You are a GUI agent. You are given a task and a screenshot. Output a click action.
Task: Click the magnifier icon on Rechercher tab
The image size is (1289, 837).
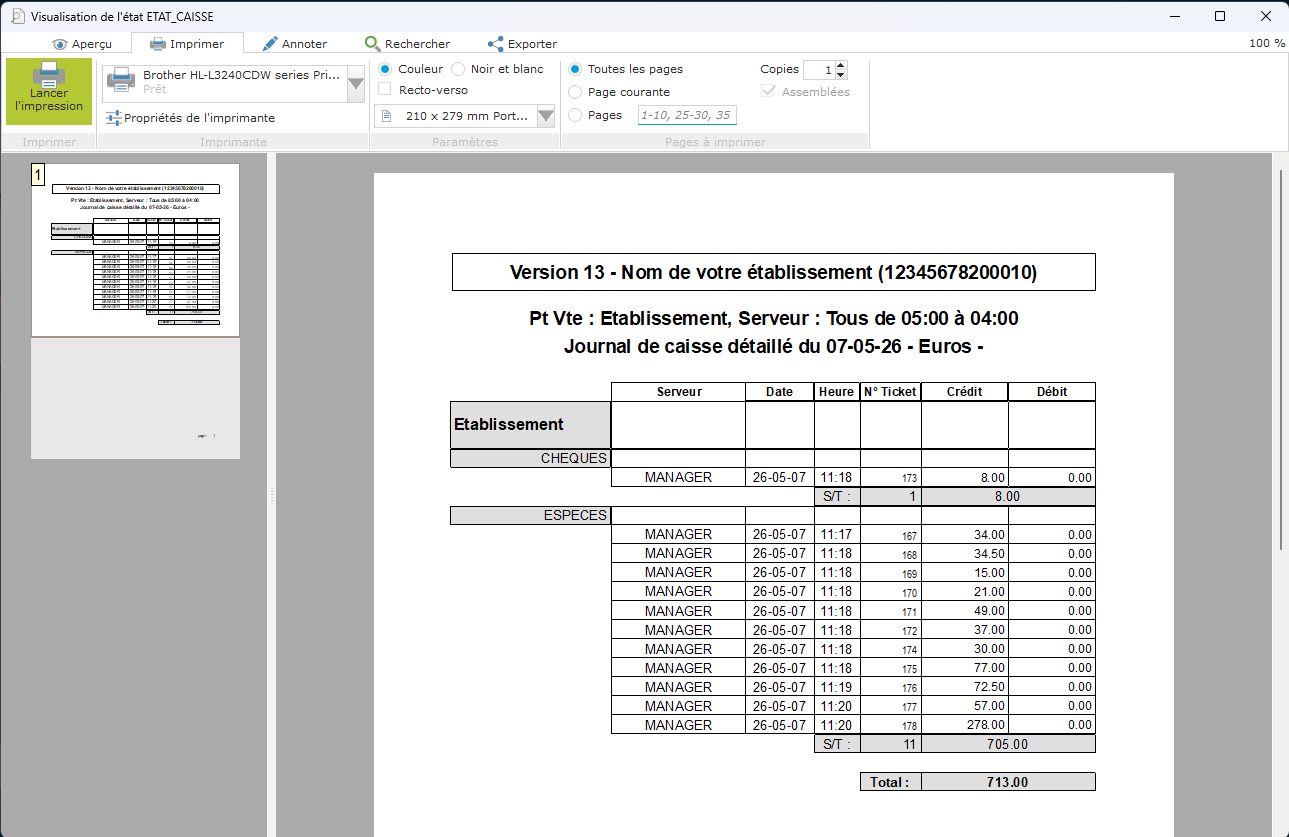coord(372,44)
